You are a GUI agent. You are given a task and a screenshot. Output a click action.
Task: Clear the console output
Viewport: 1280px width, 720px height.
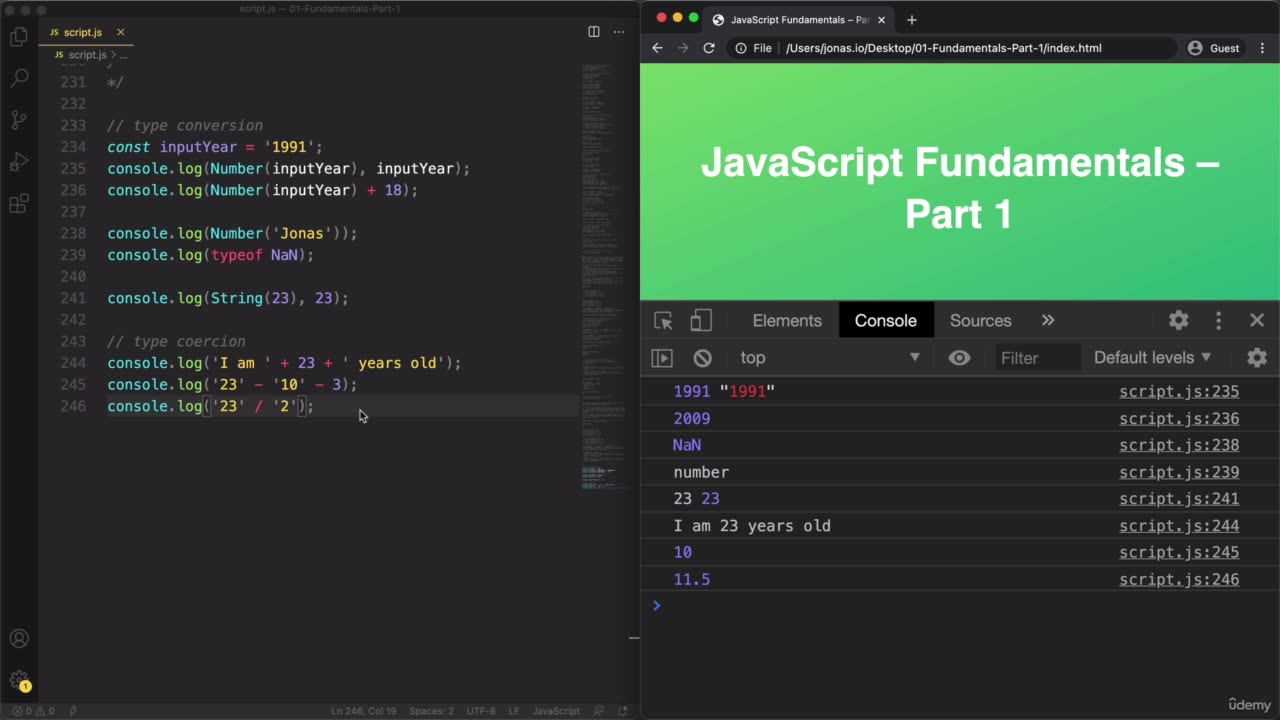[703, 358]
